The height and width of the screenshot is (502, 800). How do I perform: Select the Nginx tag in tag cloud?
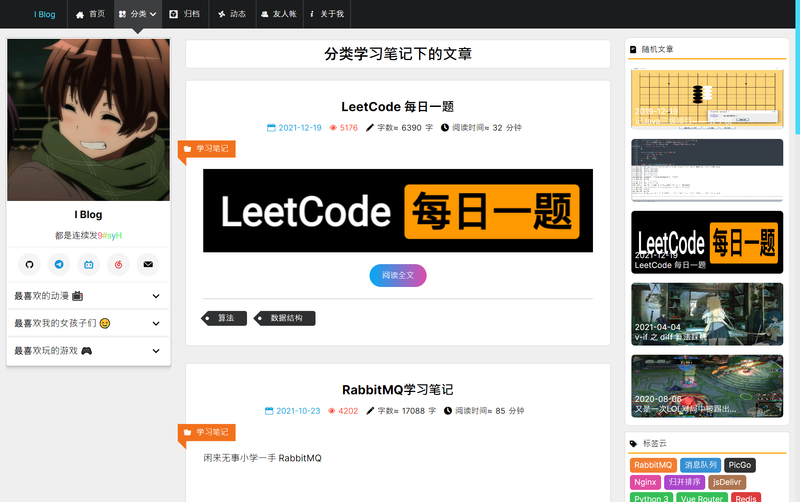(645, 482)
